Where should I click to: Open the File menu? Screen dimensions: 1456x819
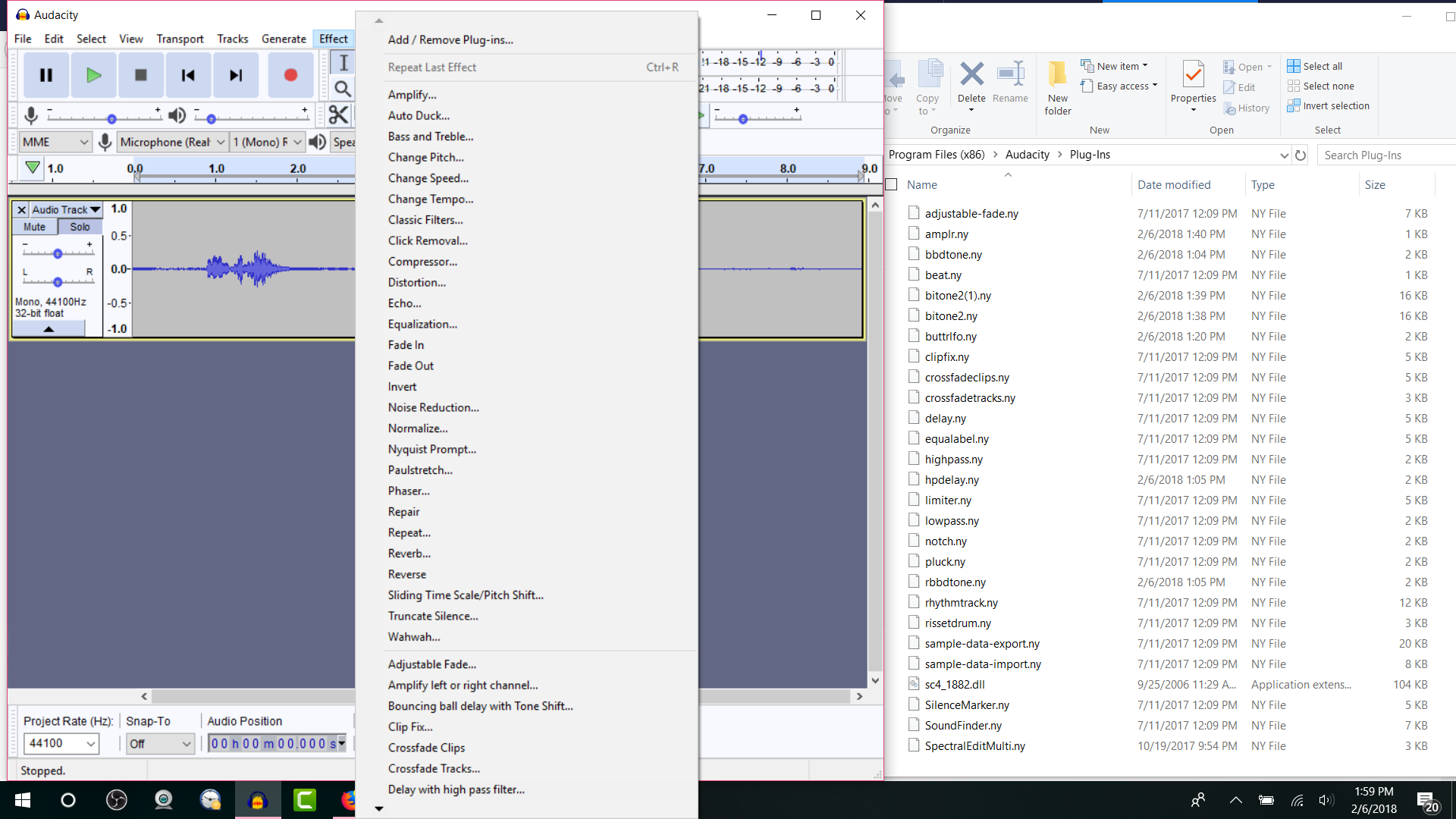[23, 39]
